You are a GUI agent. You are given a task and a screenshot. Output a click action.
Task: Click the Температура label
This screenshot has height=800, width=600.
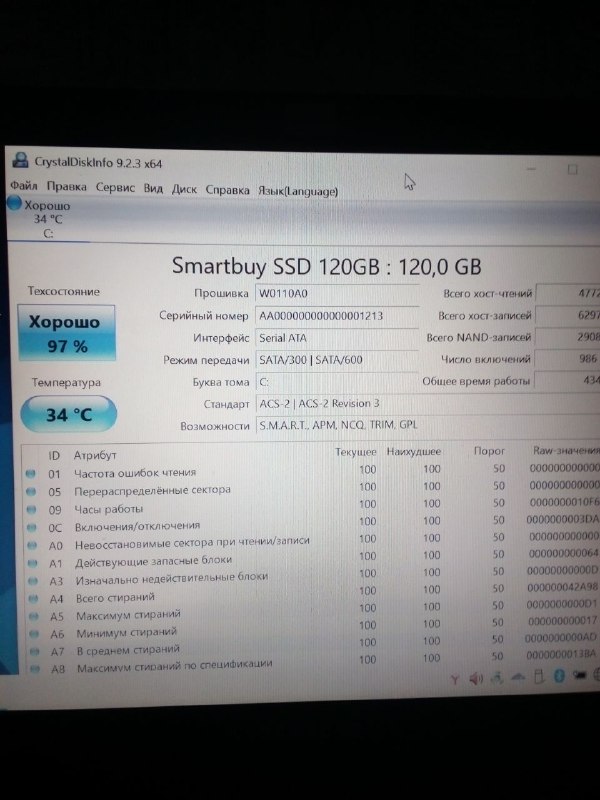(x=66, y=383)
